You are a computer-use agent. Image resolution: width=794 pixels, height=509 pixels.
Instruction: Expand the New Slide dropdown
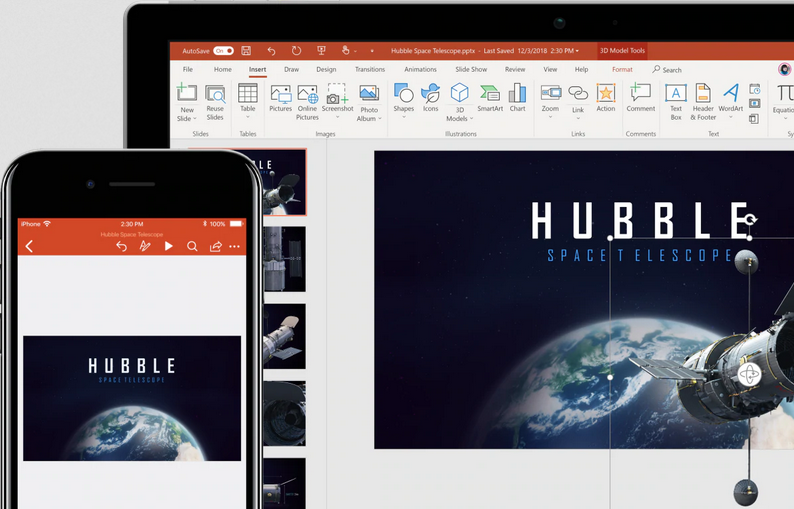[x=194, y=119]
